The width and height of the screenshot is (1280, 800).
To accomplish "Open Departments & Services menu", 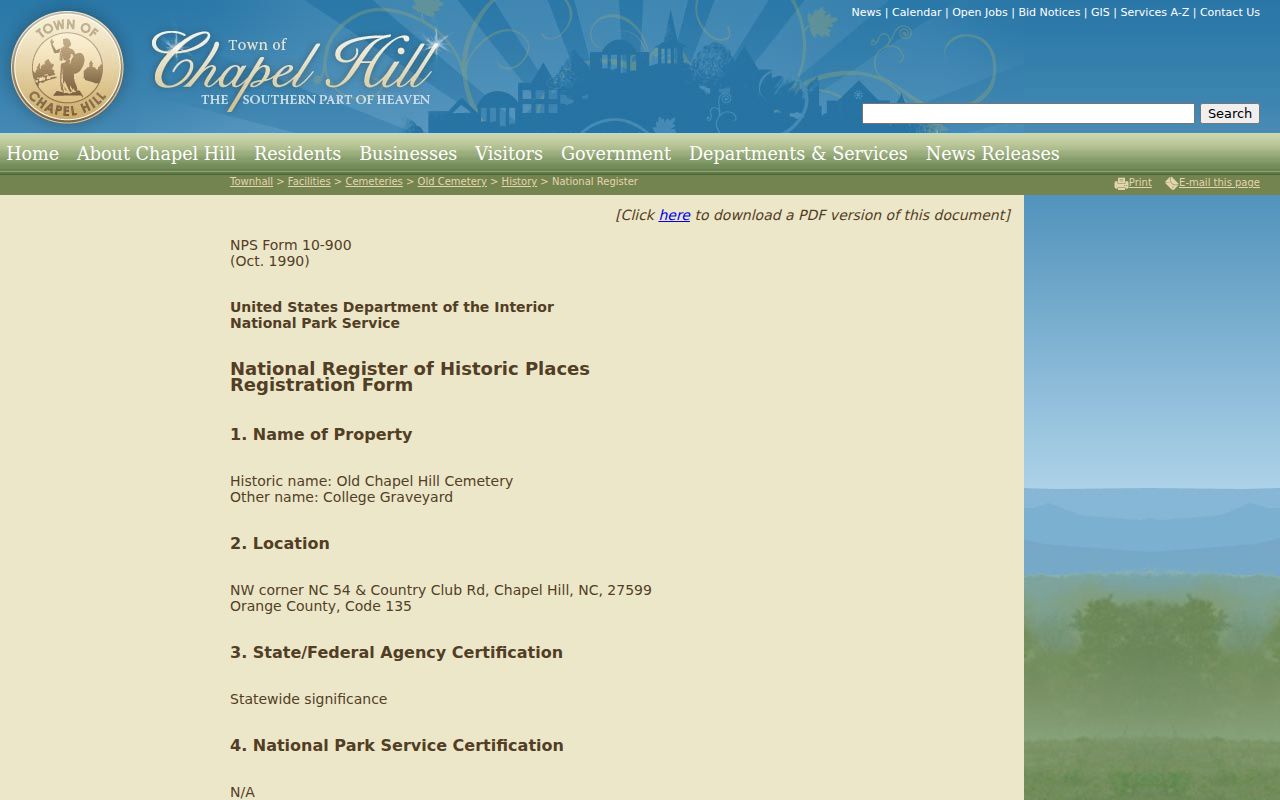I will [798, 153].
